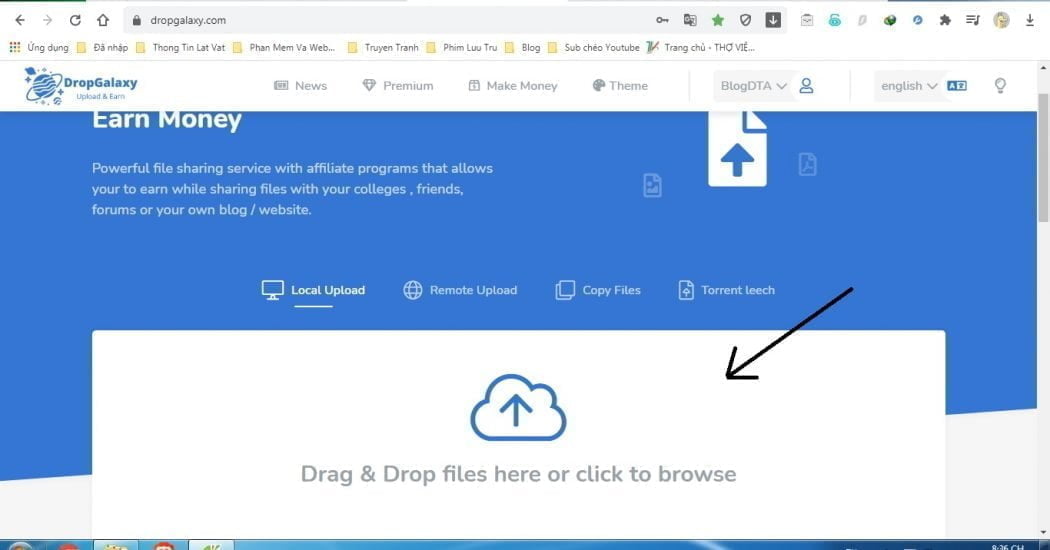Switch to the Torrent leech tab

(727, 290)
